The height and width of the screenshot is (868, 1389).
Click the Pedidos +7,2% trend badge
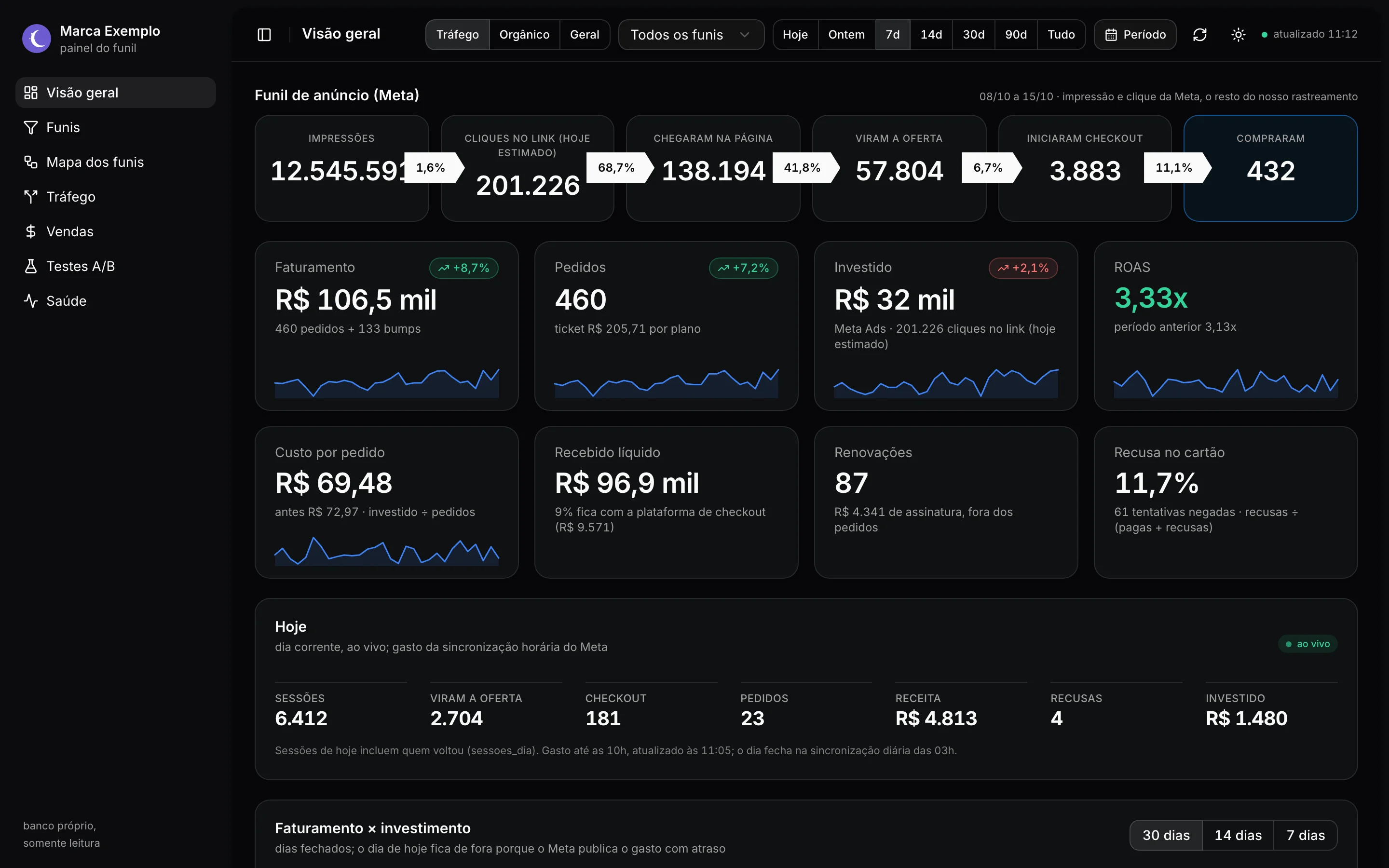[743, 268]
